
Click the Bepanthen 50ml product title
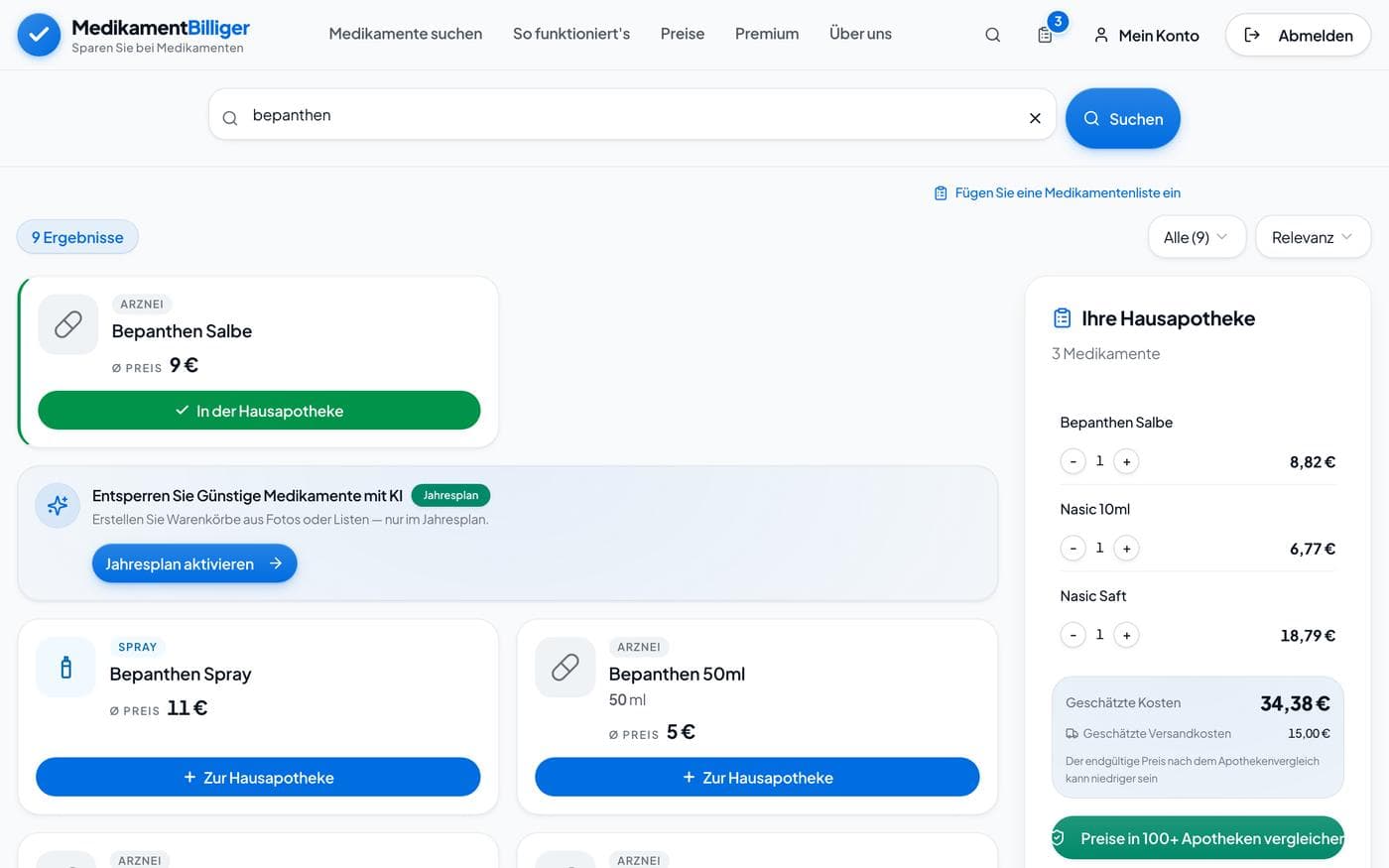[677, 675]
